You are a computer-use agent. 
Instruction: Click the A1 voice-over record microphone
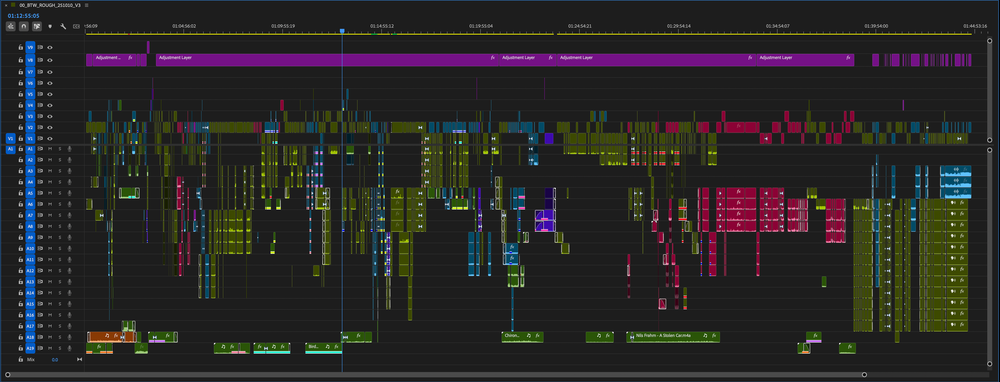[70, 149]
